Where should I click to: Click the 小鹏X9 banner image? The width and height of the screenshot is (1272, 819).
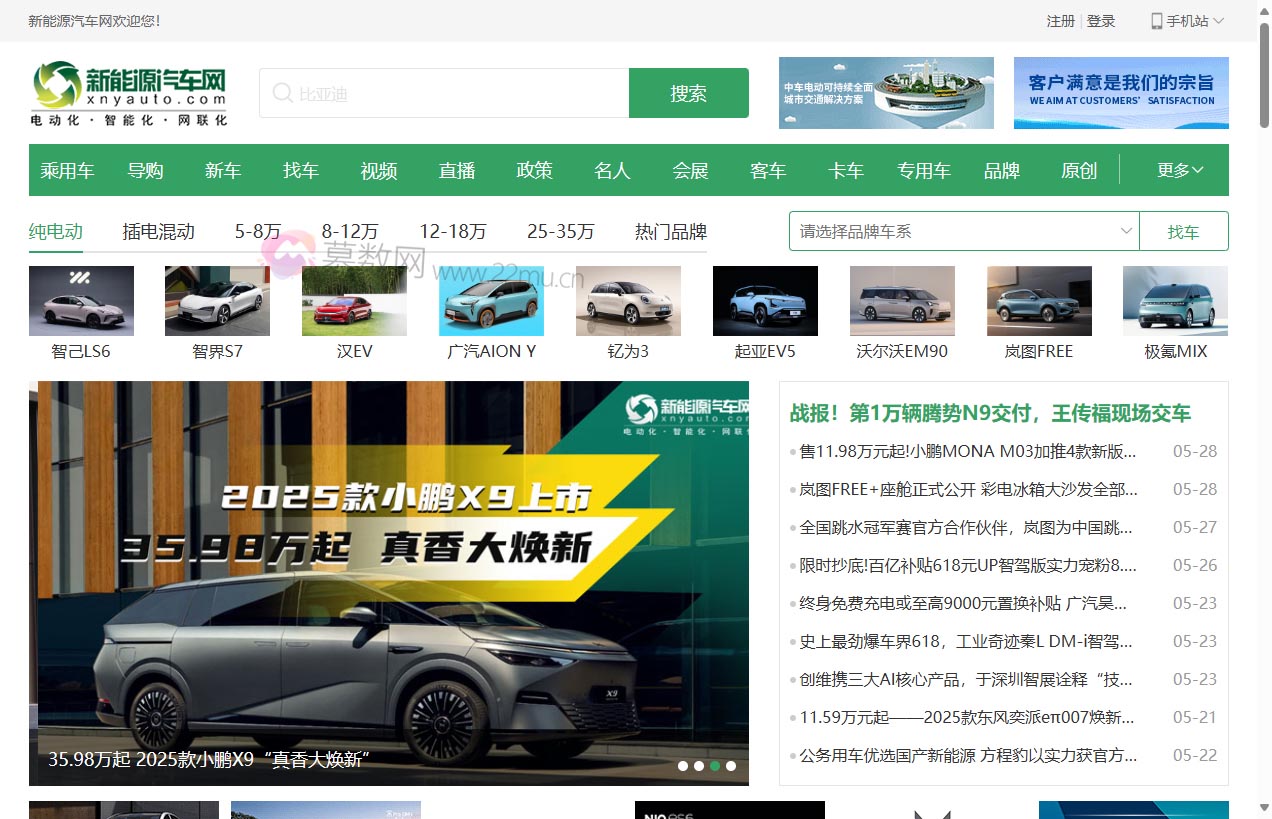click(389, 582)
